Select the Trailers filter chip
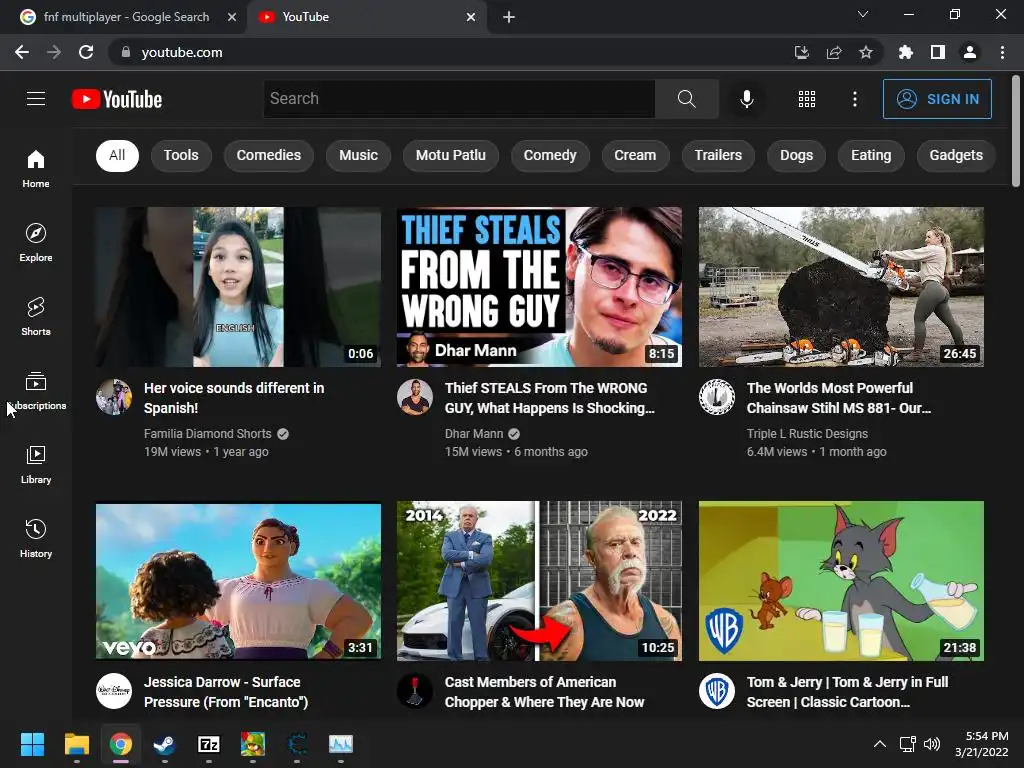 tap(718, 155)
